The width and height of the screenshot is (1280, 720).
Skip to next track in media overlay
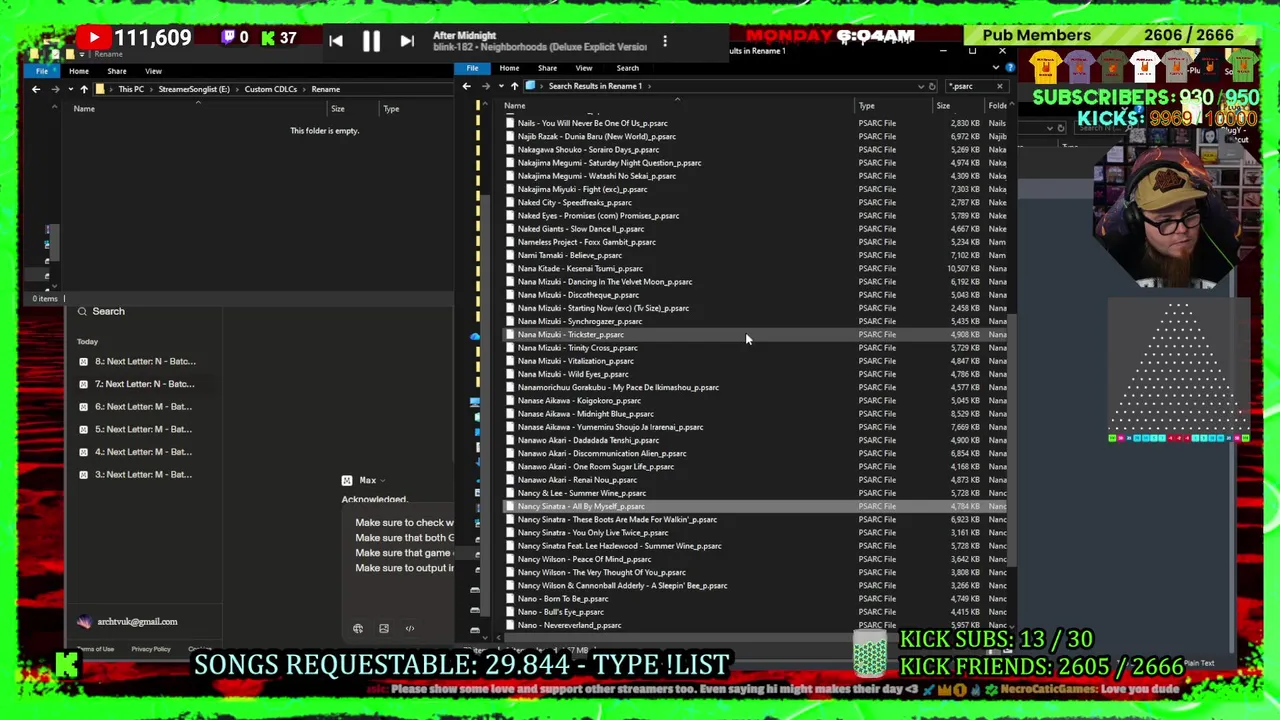pos(407,41)
